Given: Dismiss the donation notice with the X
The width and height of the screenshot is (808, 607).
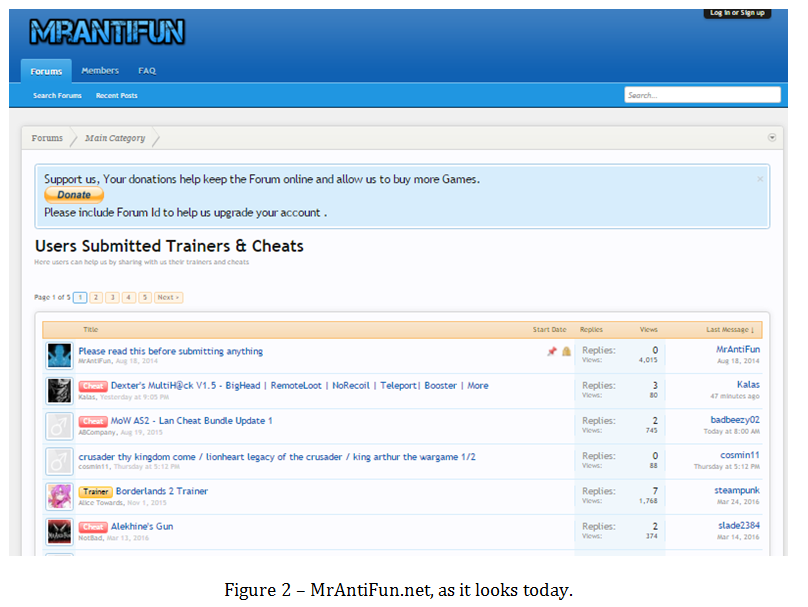Looking at the screenshot, I should (760, 179).
